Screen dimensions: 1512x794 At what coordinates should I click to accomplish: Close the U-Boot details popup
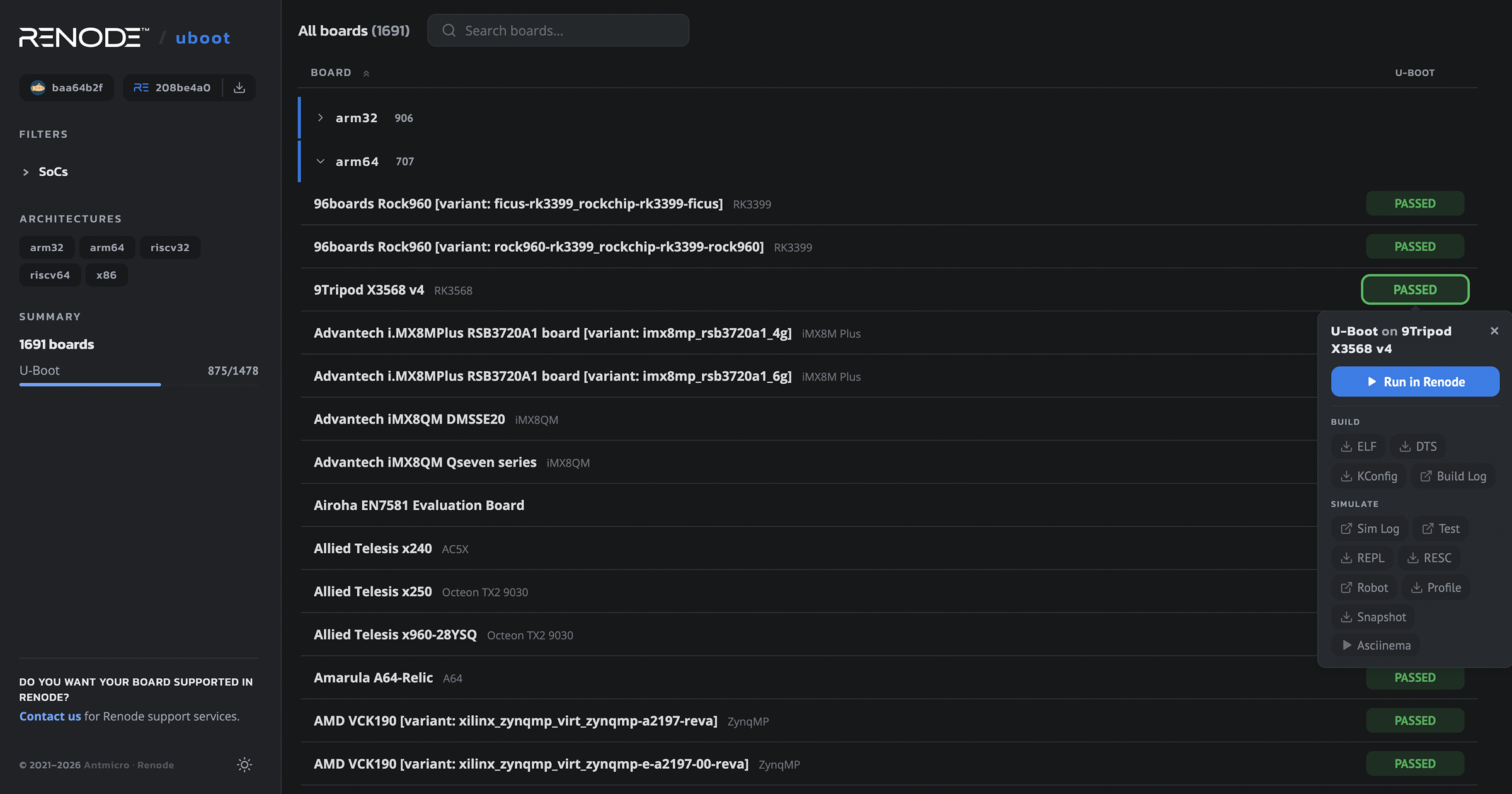[1494, 331]
